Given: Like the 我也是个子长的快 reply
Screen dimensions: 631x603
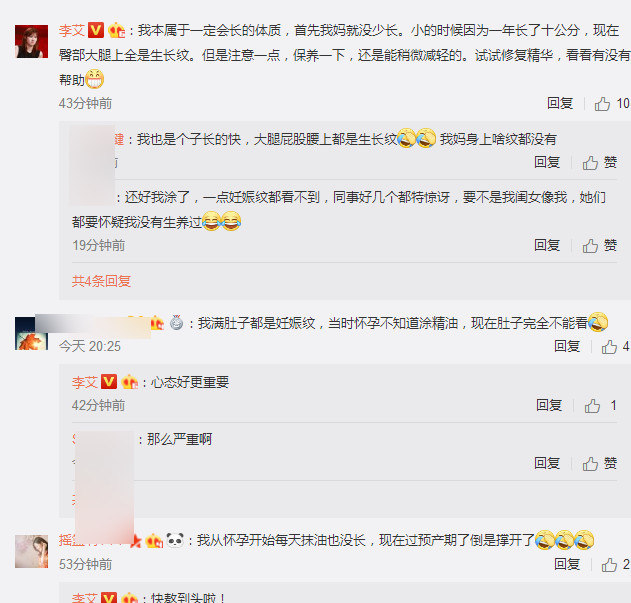Looking at the screenshot, I should click(600, 163).
